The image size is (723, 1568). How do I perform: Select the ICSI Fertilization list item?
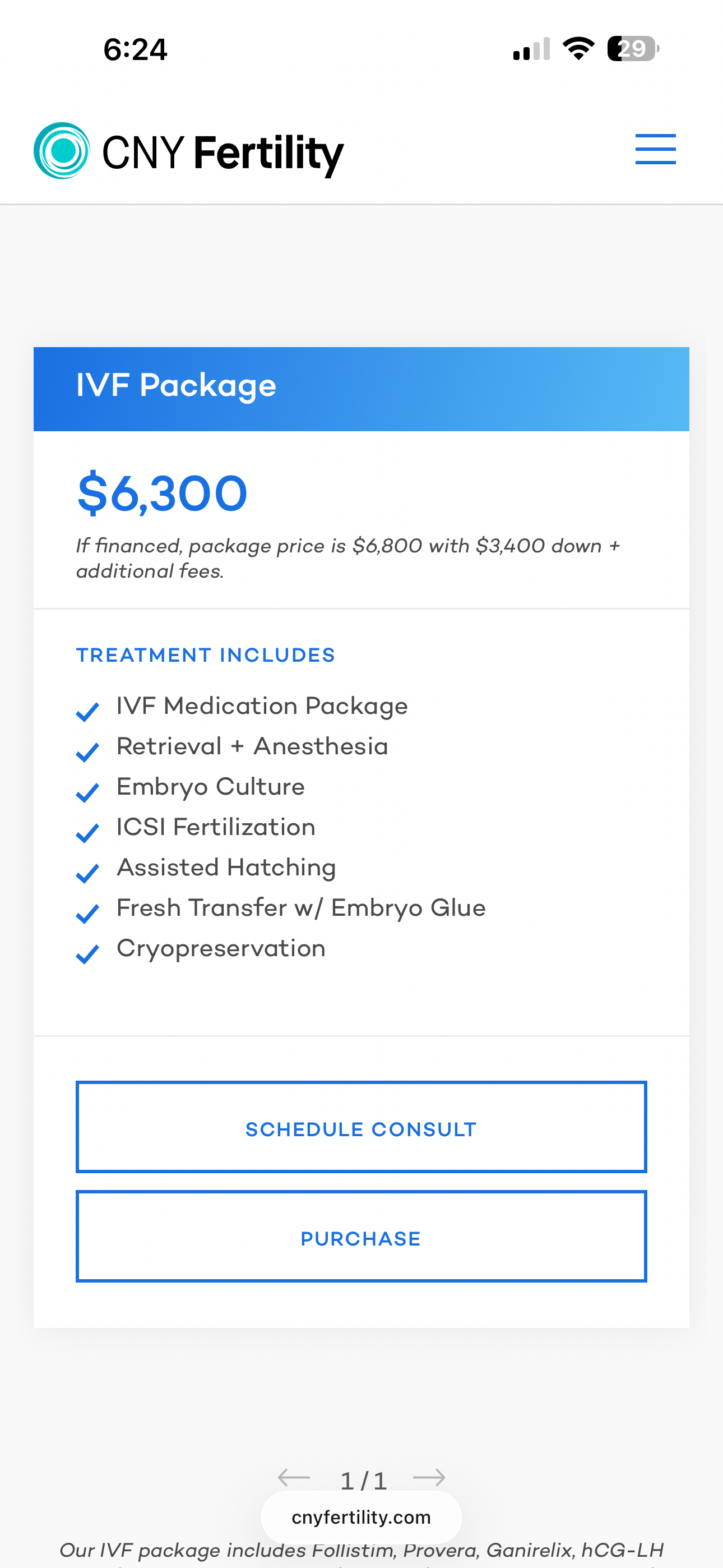pos(216,827)
